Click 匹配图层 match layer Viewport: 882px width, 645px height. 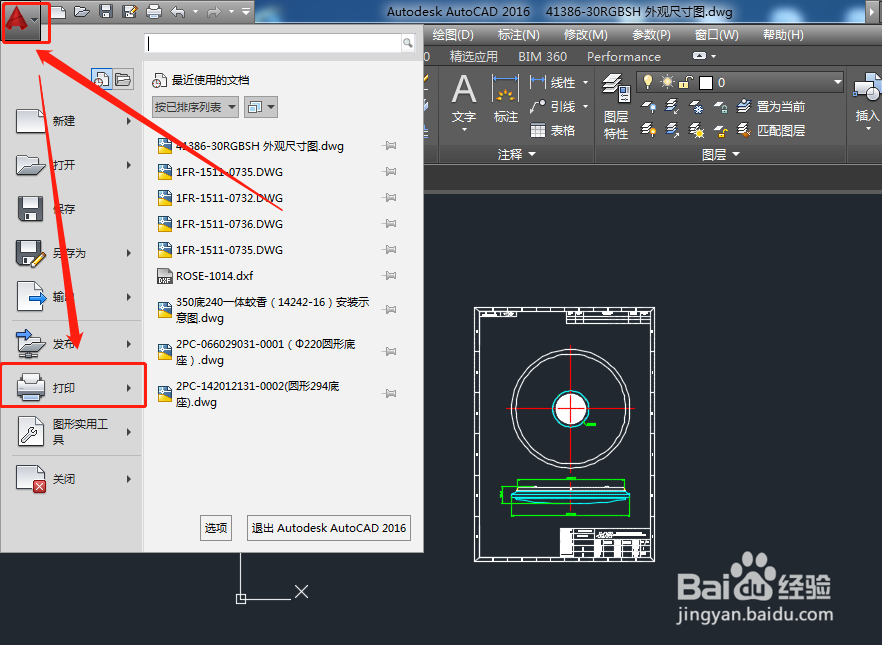(x=771, y=130)
